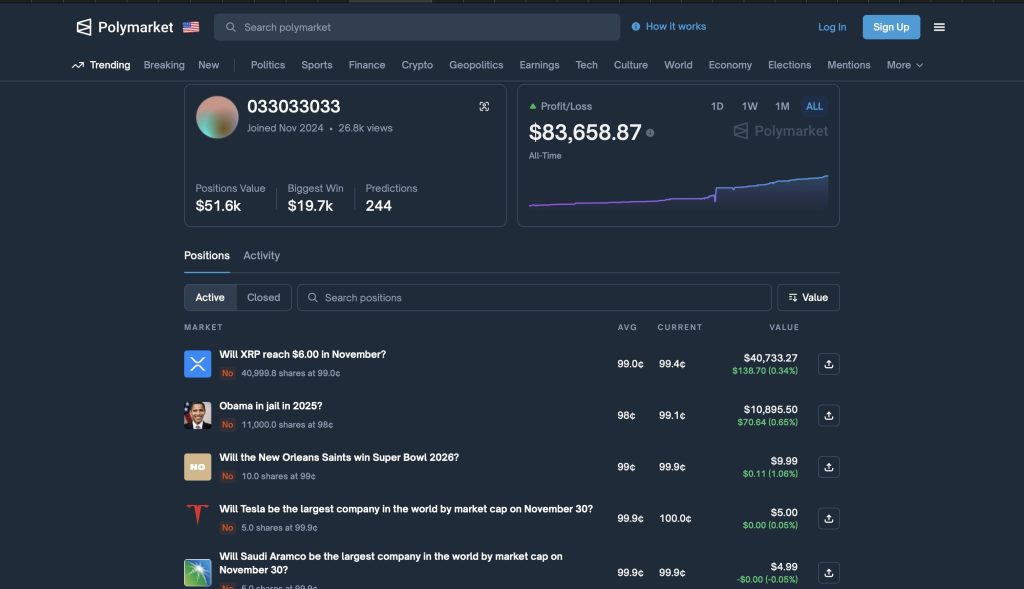Switch to Closed positions filter
The height and width of the screenshot is (589, 1024).
click(264, 298)
